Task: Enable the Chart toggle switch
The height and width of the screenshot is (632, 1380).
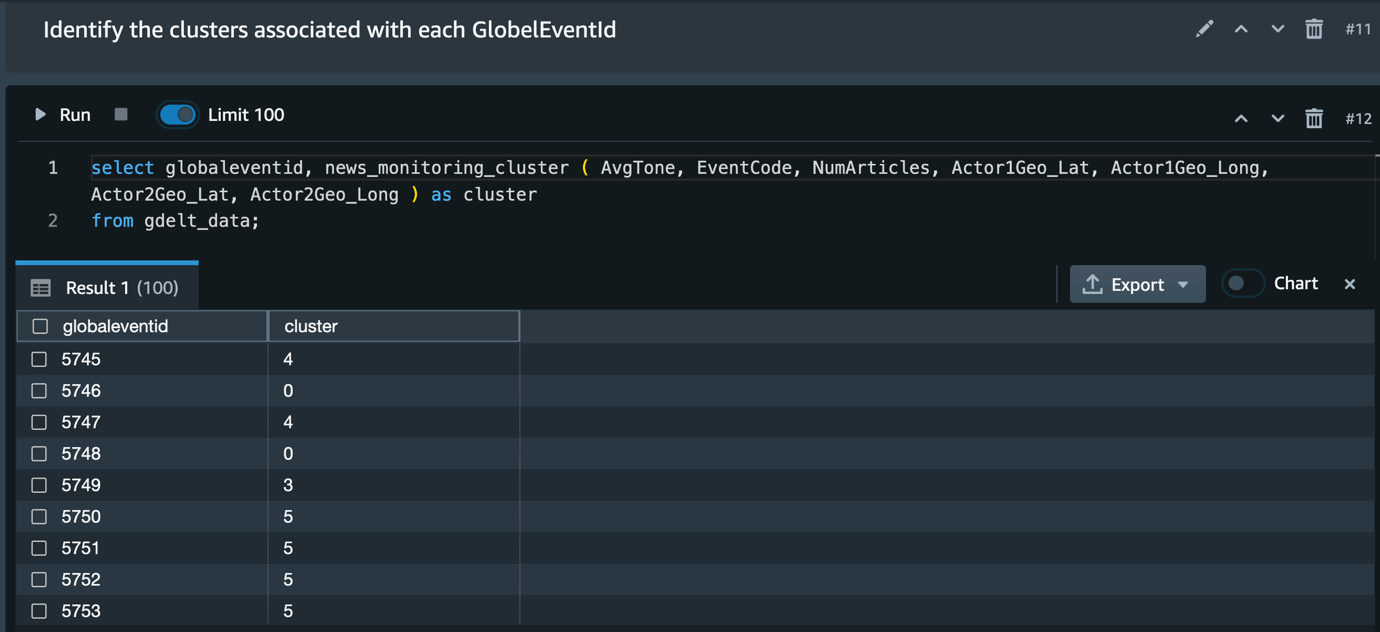Action: [x=1242, y=284]
